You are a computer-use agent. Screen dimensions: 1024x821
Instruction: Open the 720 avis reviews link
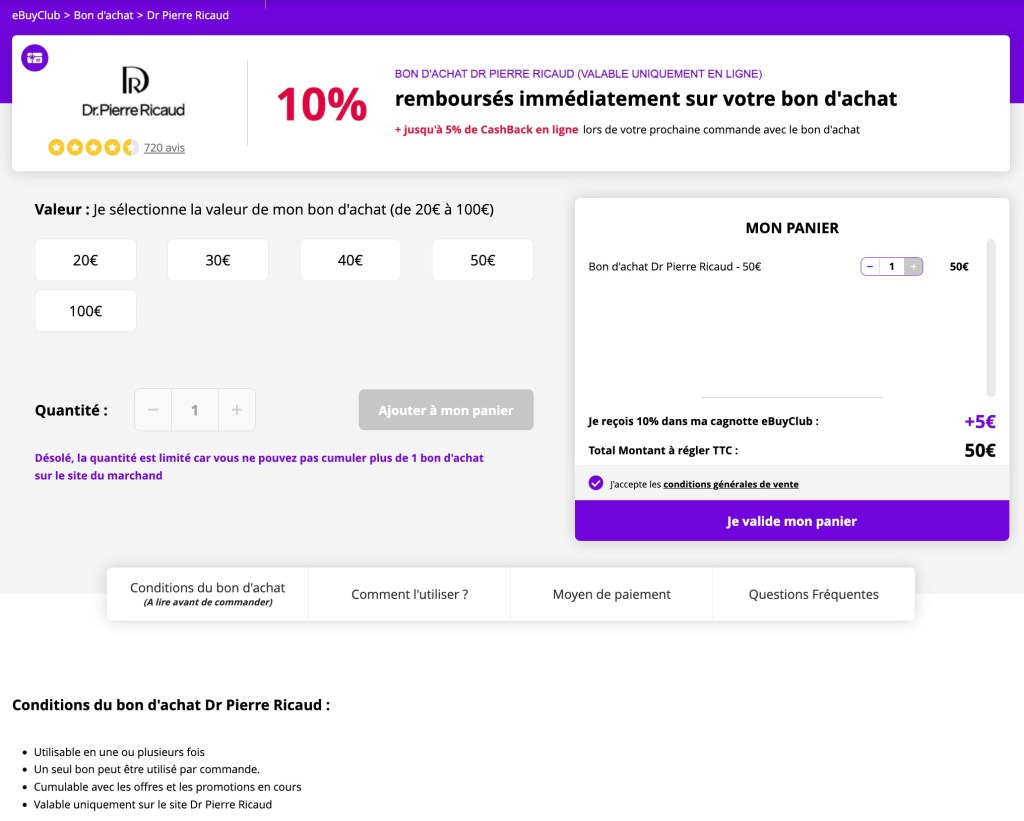[164, 148]
